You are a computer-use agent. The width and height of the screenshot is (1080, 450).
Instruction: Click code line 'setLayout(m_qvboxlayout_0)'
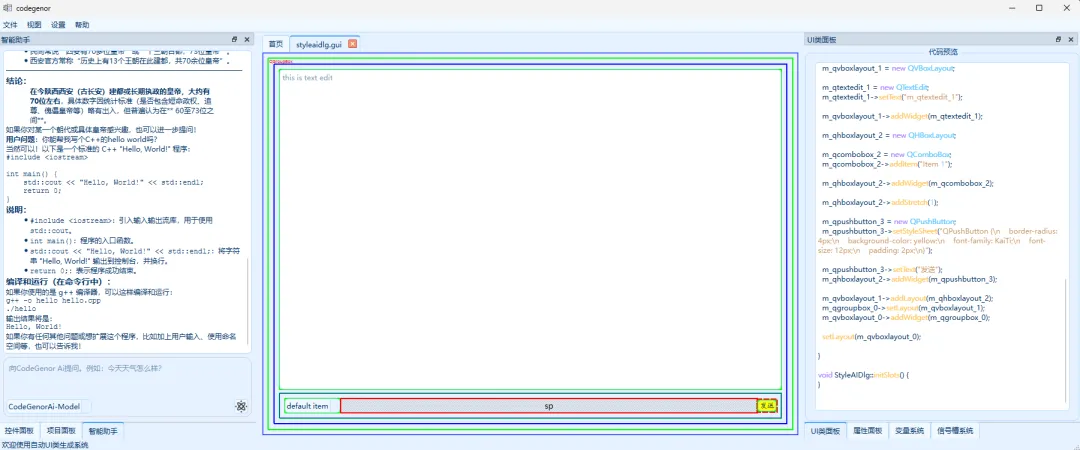871,336
